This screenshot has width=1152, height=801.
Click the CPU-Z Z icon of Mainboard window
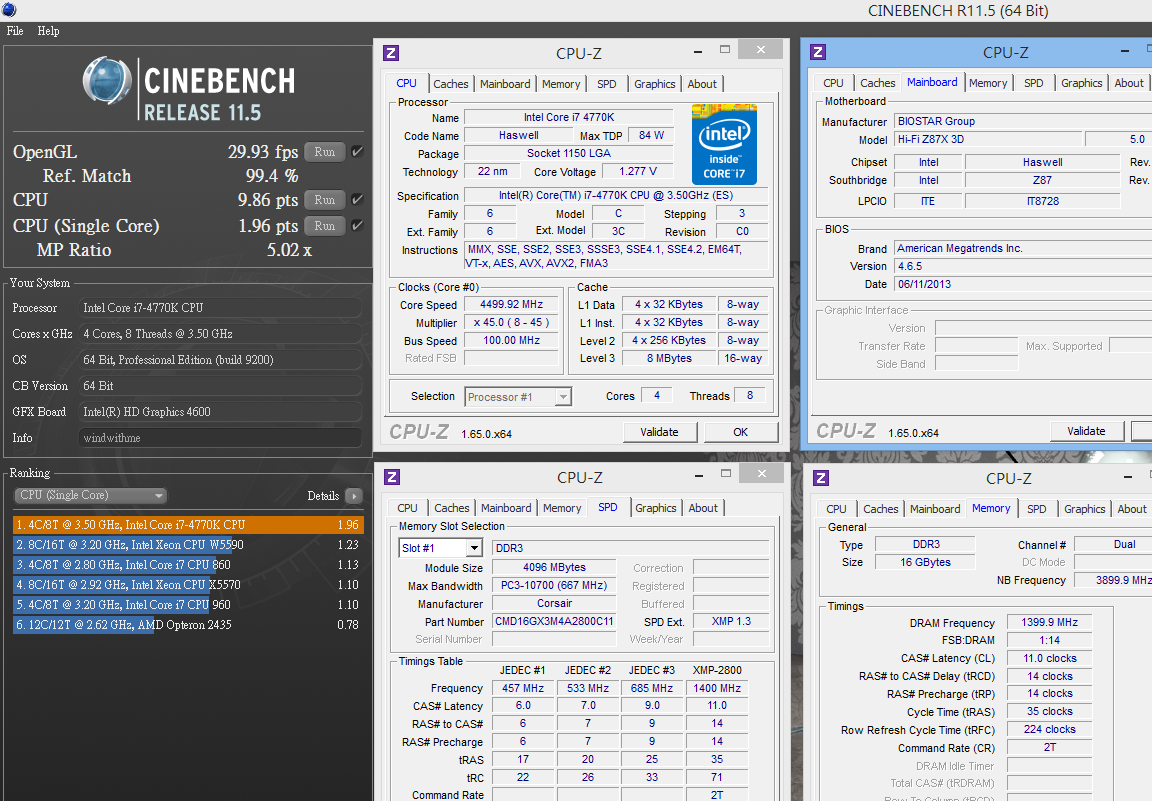[x=818, y=52]
